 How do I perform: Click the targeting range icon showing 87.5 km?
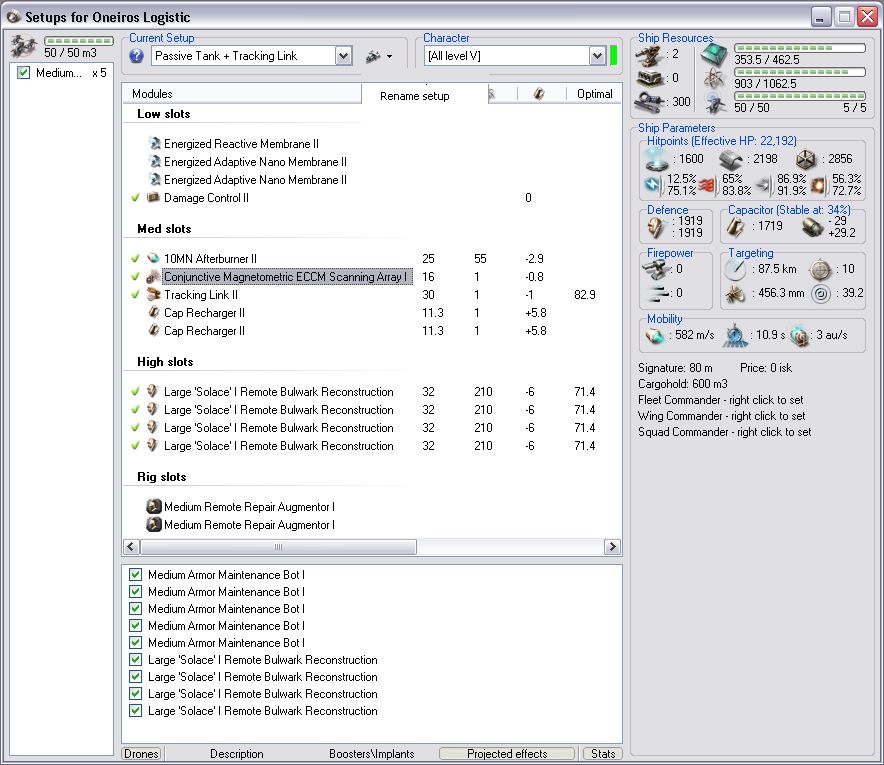735,270
